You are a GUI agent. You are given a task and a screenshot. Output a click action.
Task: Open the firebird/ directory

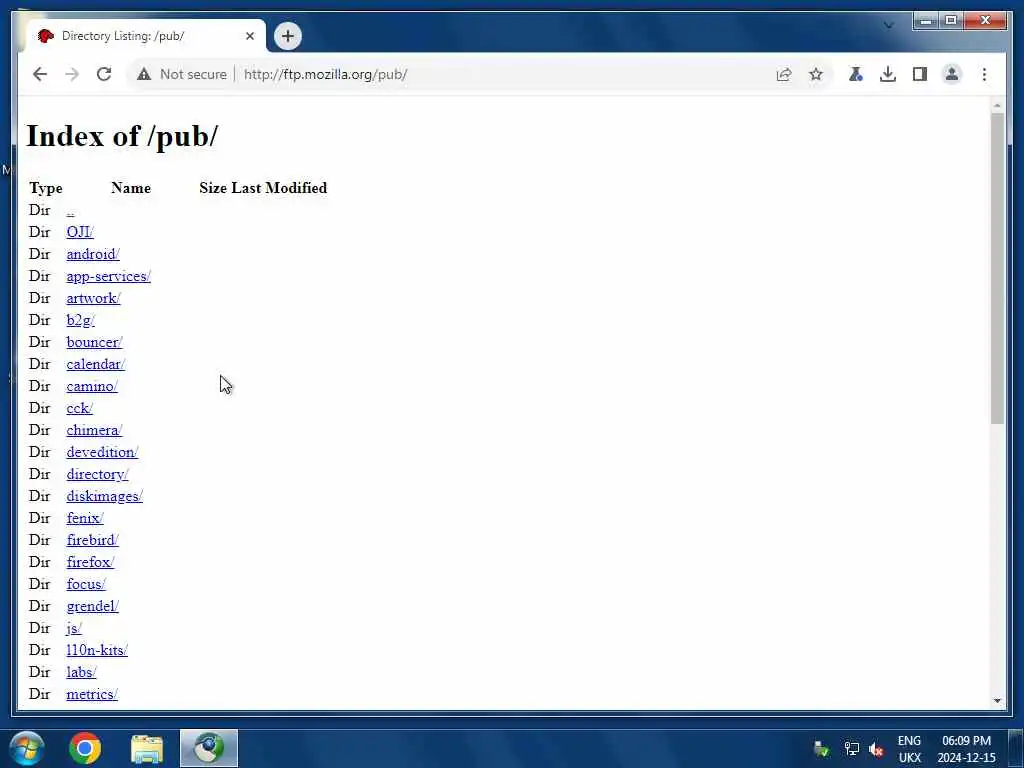coord(93,541)
